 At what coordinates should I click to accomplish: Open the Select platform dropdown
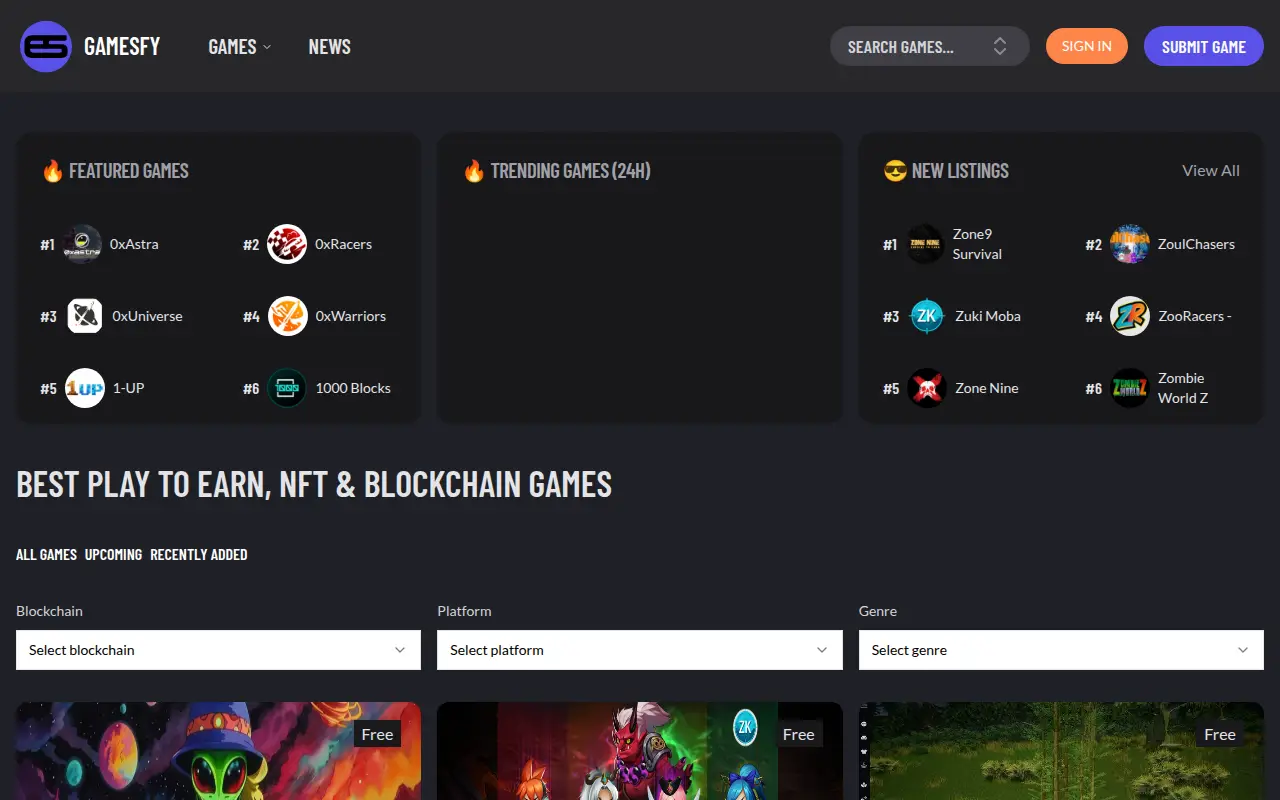point(640,650)
